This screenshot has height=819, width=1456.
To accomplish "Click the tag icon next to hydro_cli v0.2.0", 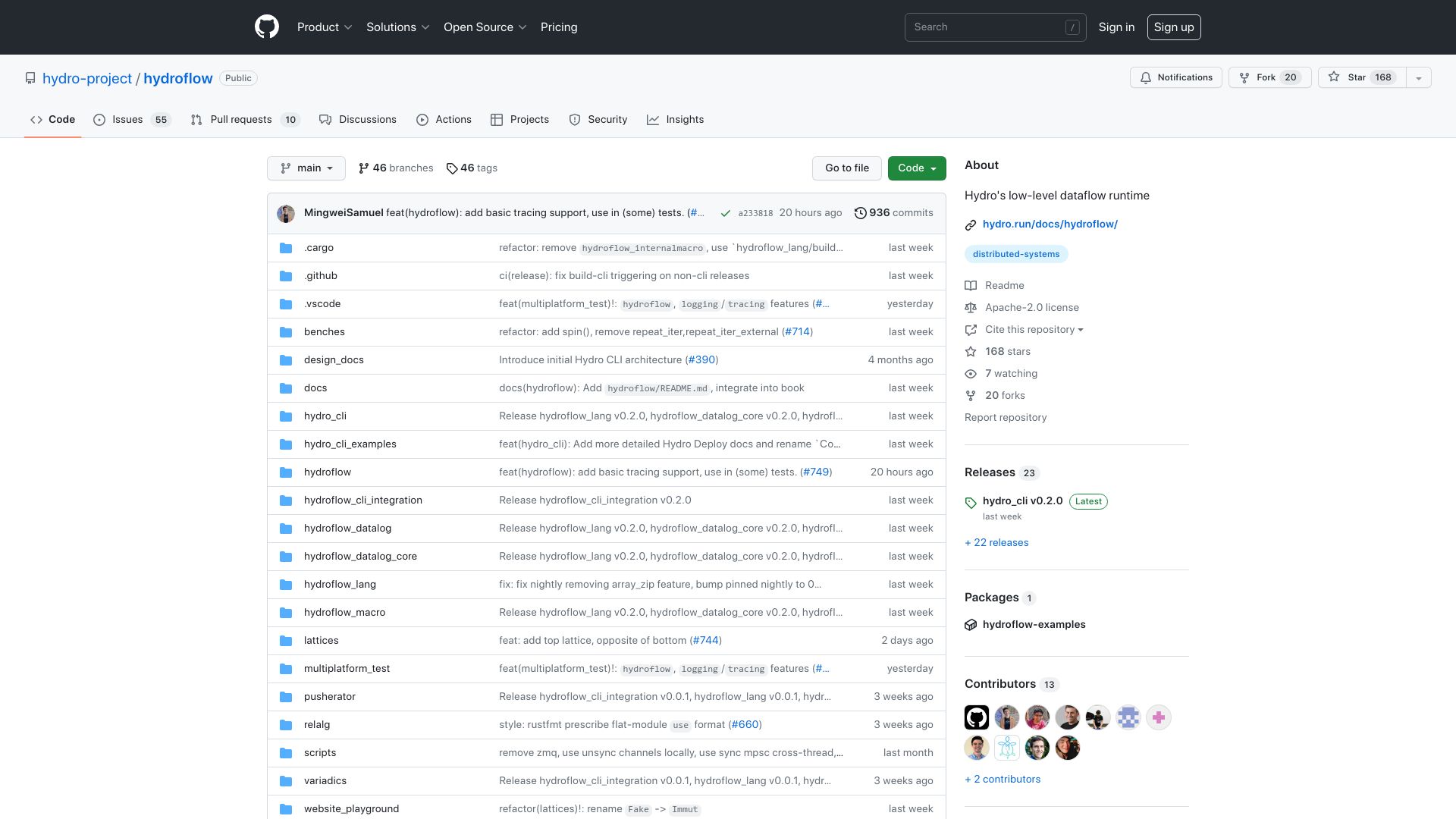I will coord(971,503).
